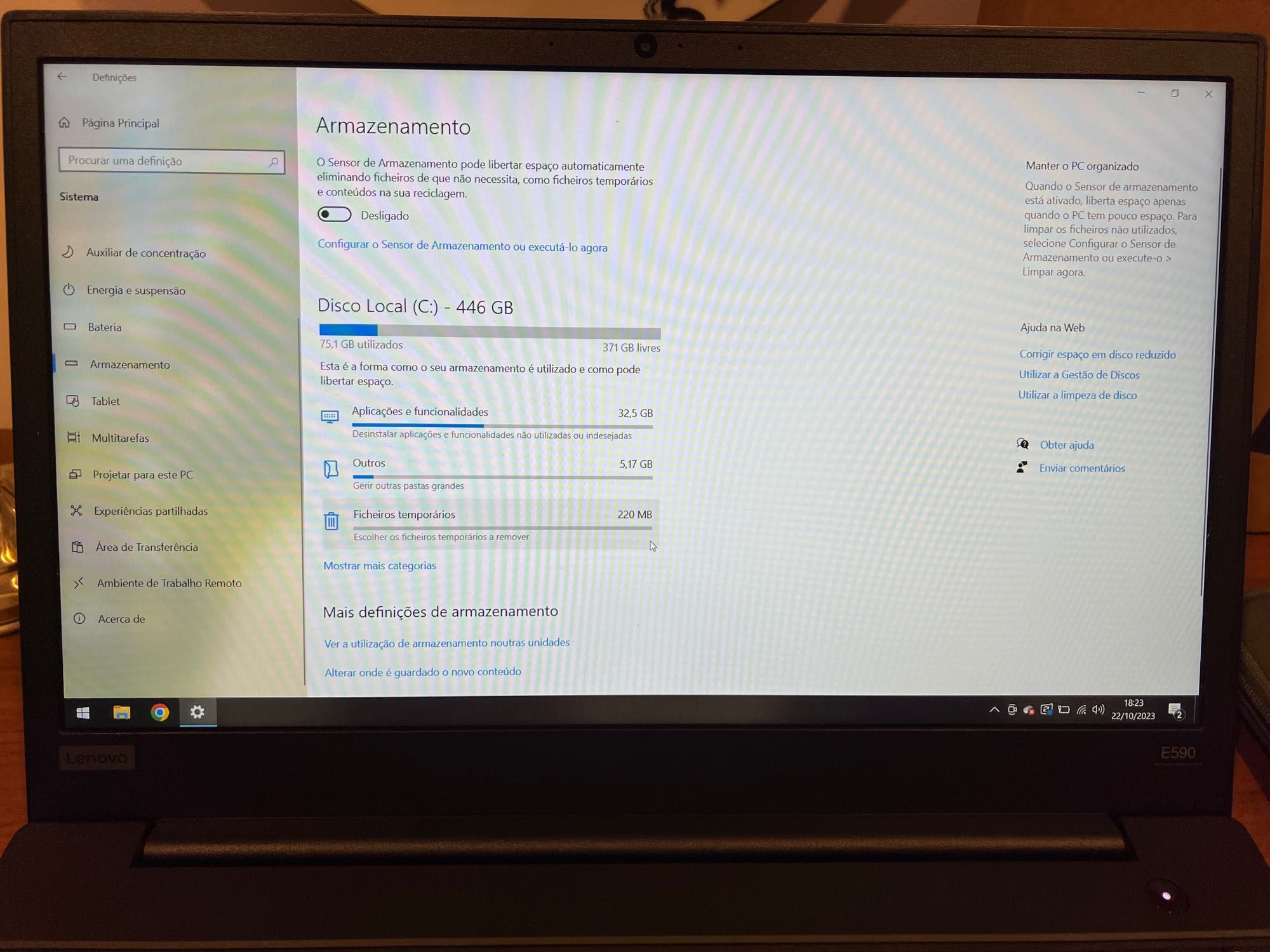Expand Mostrar mais categorias
The height and width of the screenshot is (952, 1270).
[378, 566]
